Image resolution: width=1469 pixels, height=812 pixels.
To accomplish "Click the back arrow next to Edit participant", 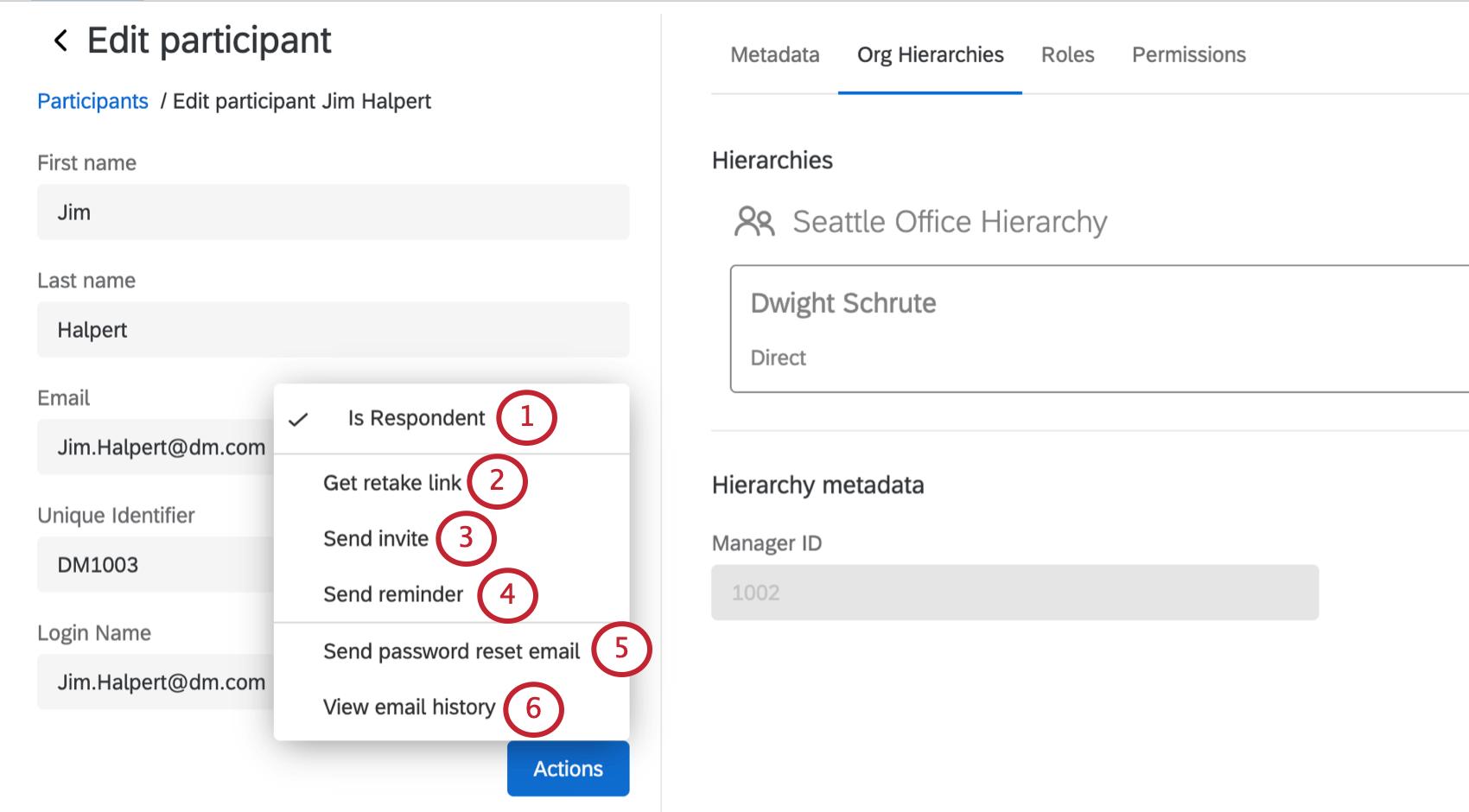I will tap(60, 40).
